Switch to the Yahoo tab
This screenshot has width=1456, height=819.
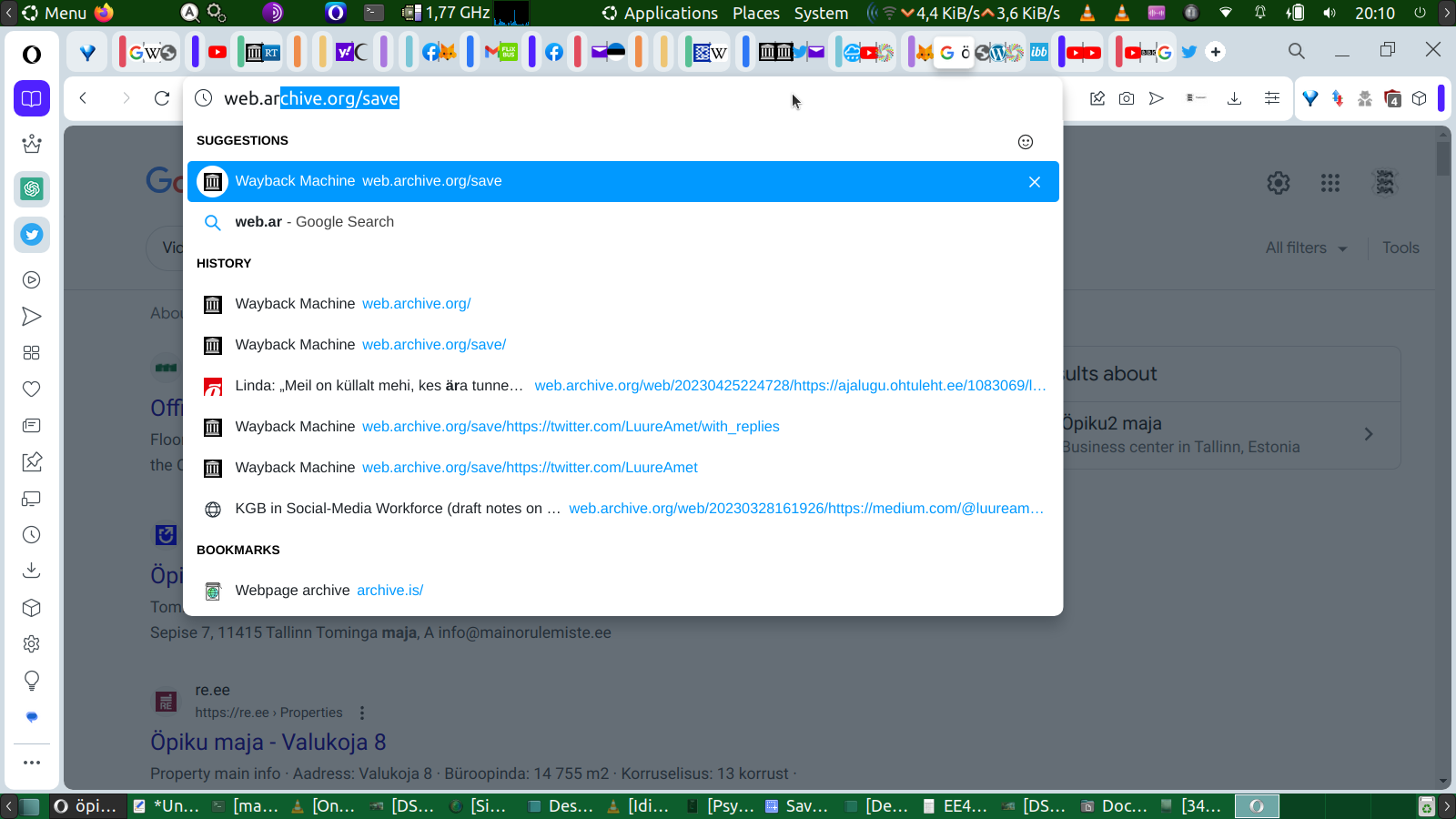click(x=351, y=52)
